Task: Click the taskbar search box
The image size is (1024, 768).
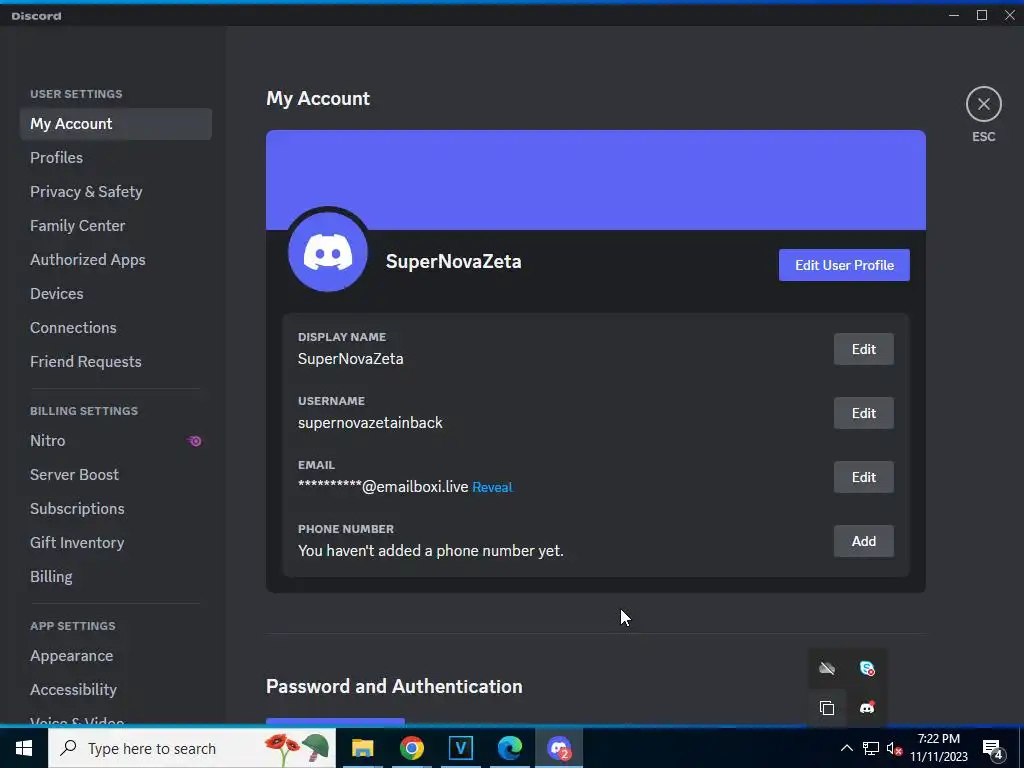Action: [192, 748]
